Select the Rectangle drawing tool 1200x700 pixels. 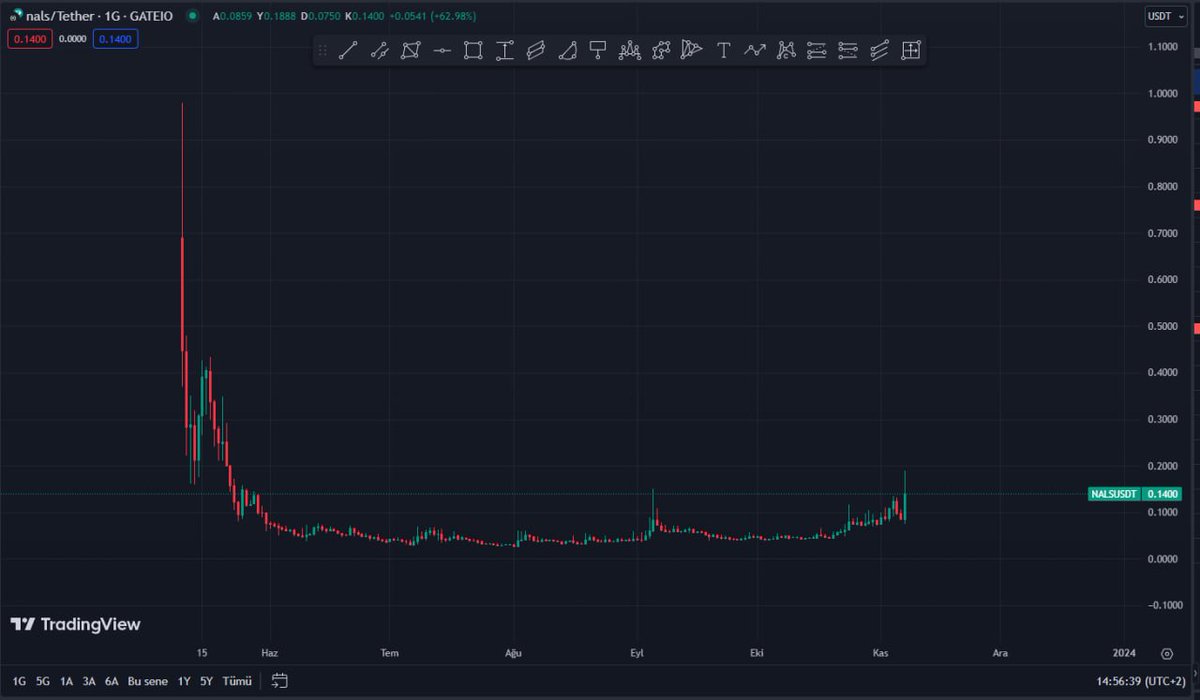click(473, 50)
